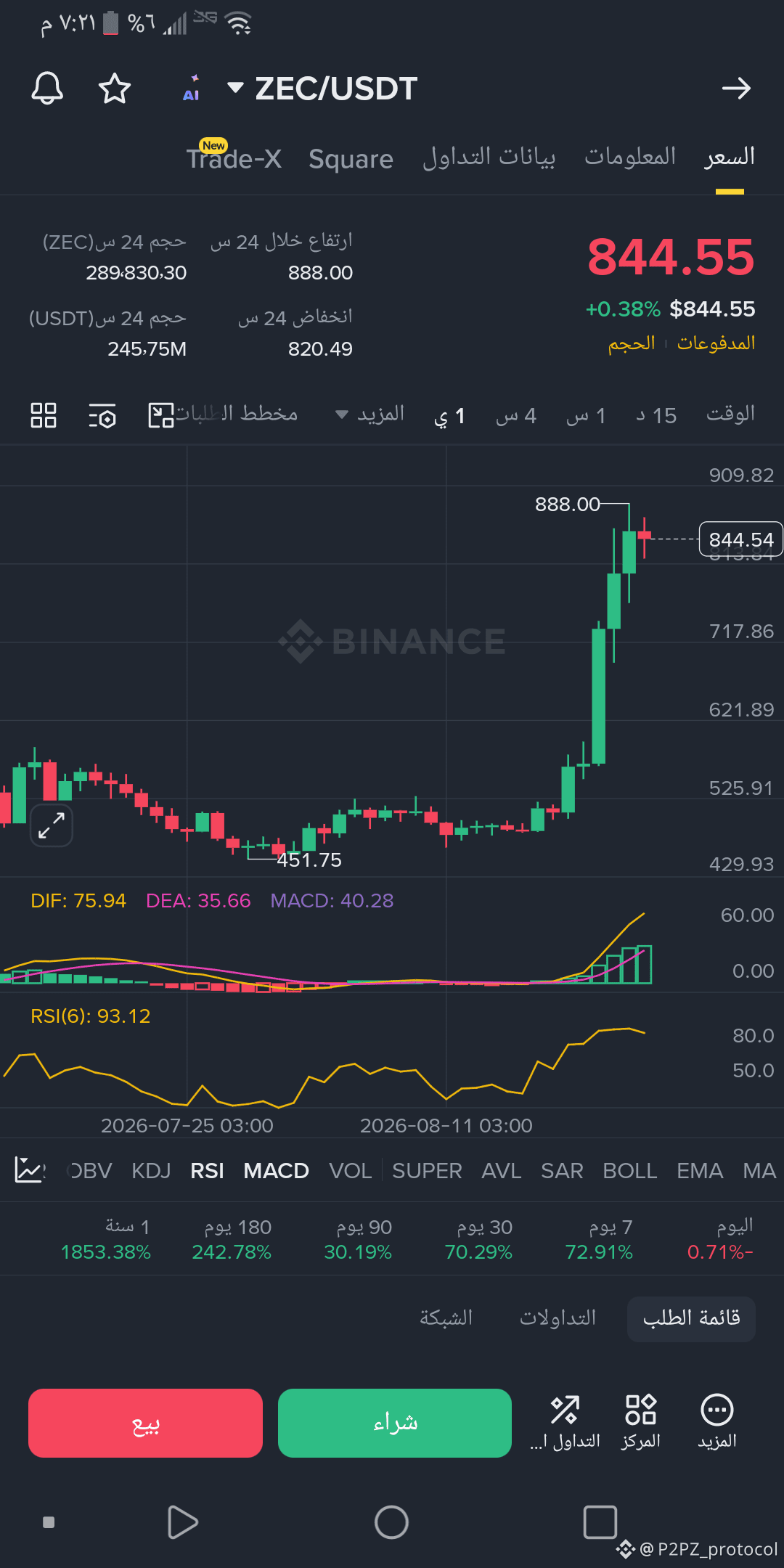
Task: Open بيانات التداول tab
Action: [489, 157]
